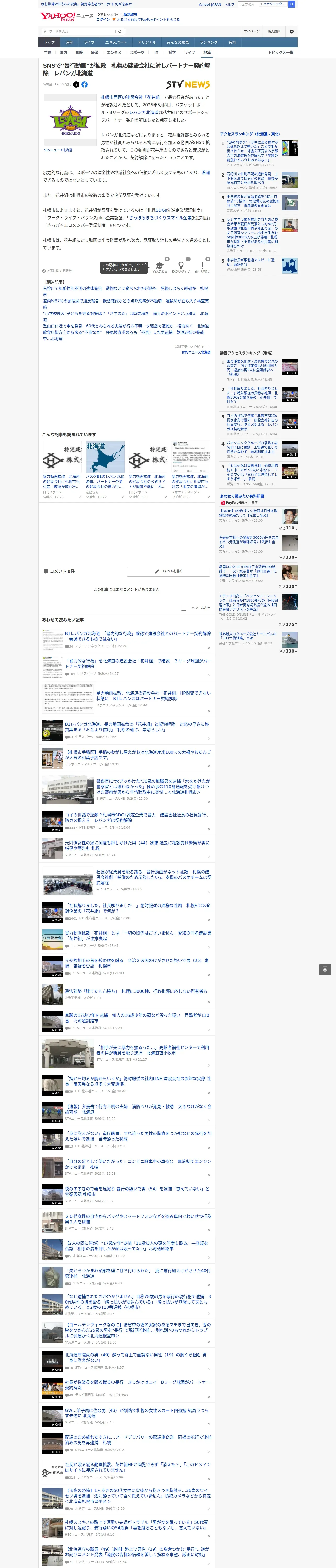Select the みんなの意見 navigation tab

pos(178,43)
